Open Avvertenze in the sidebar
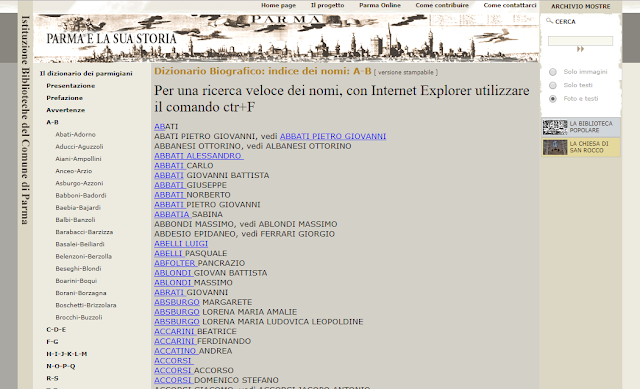 (x=65, y=110)
